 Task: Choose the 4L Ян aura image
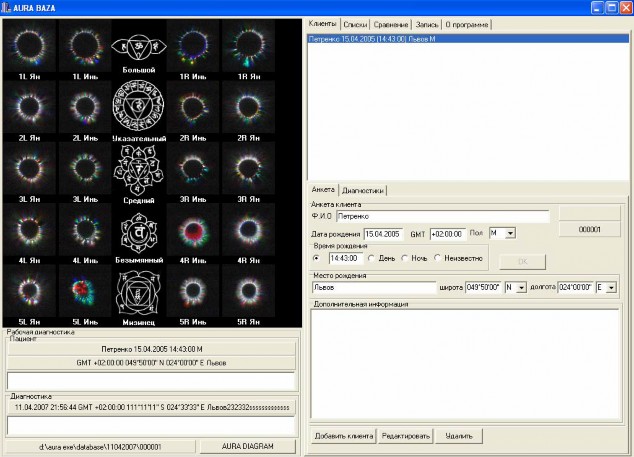point(29,230)
